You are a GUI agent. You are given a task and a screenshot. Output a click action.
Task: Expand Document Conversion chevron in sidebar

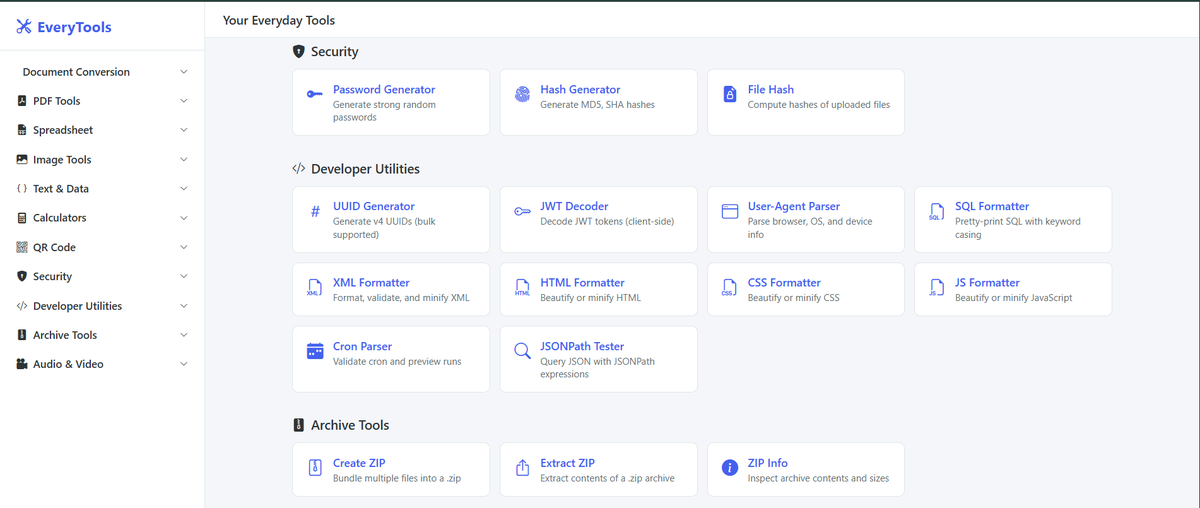[184, 72]
